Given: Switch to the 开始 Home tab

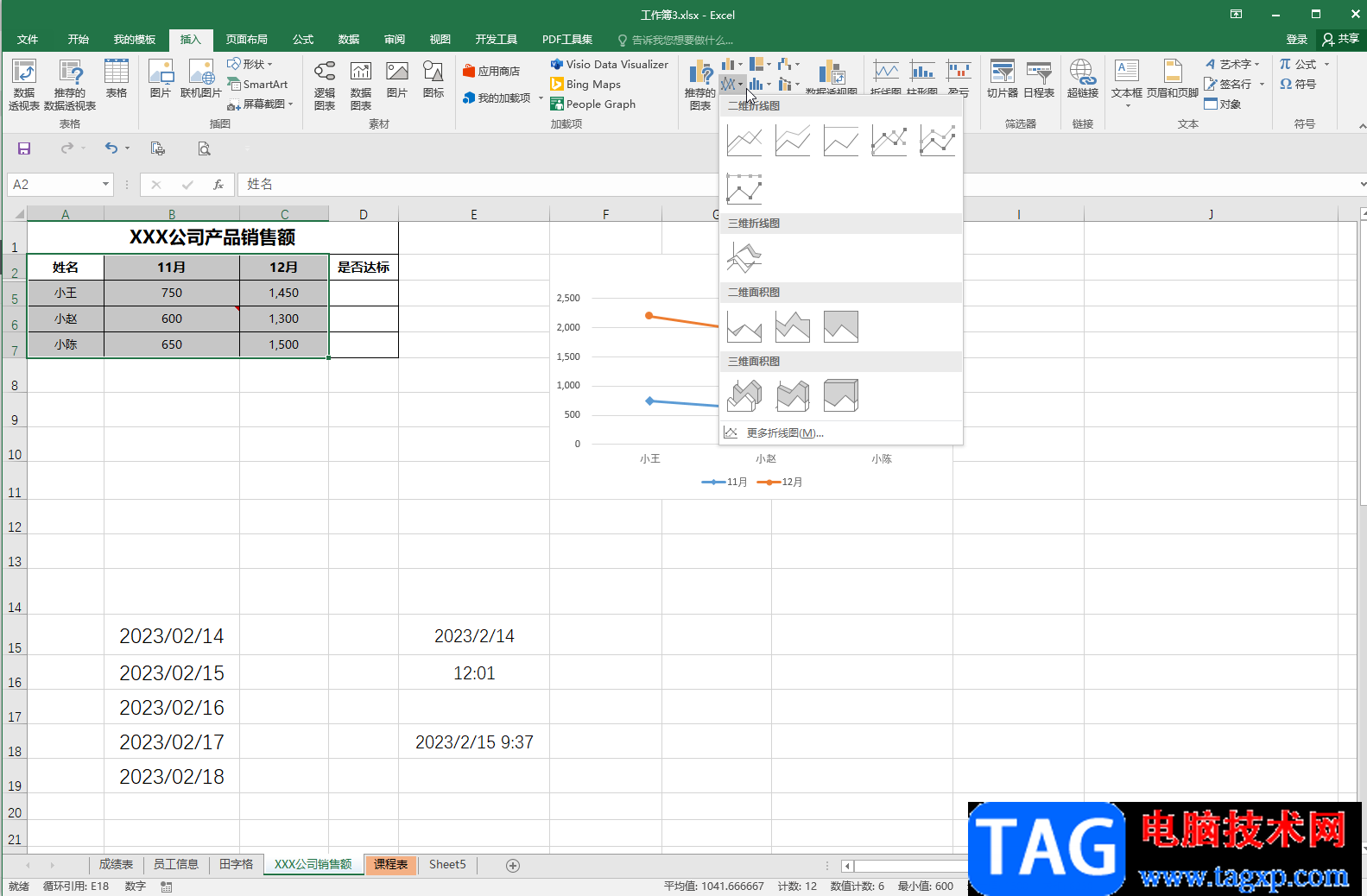Looking at the screenshot, I should 79,40.
